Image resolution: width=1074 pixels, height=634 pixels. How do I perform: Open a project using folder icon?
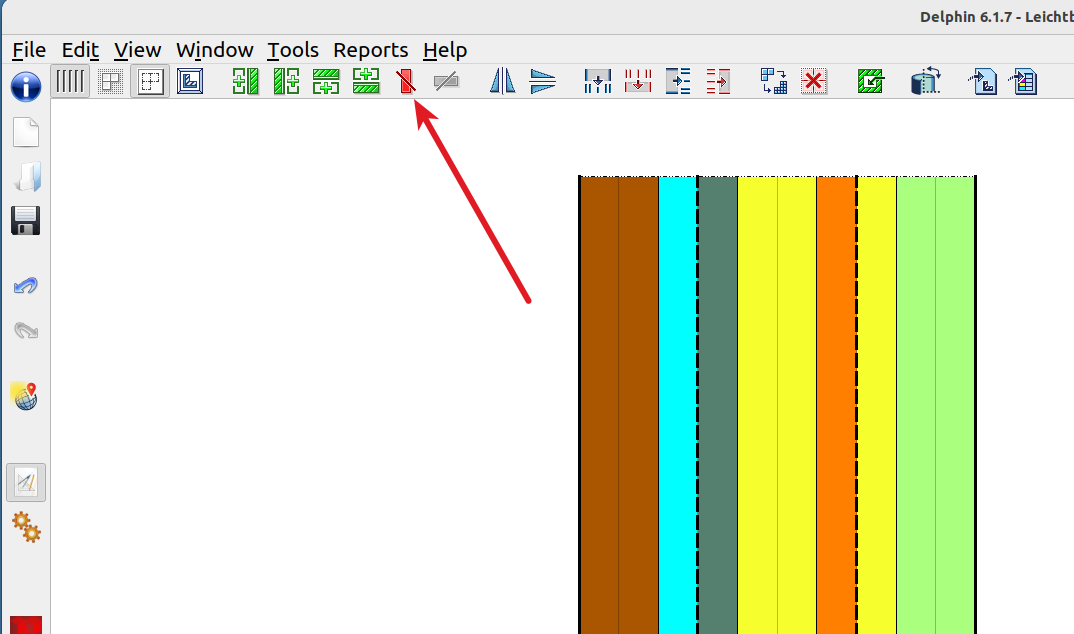click(x=27, y=177)
